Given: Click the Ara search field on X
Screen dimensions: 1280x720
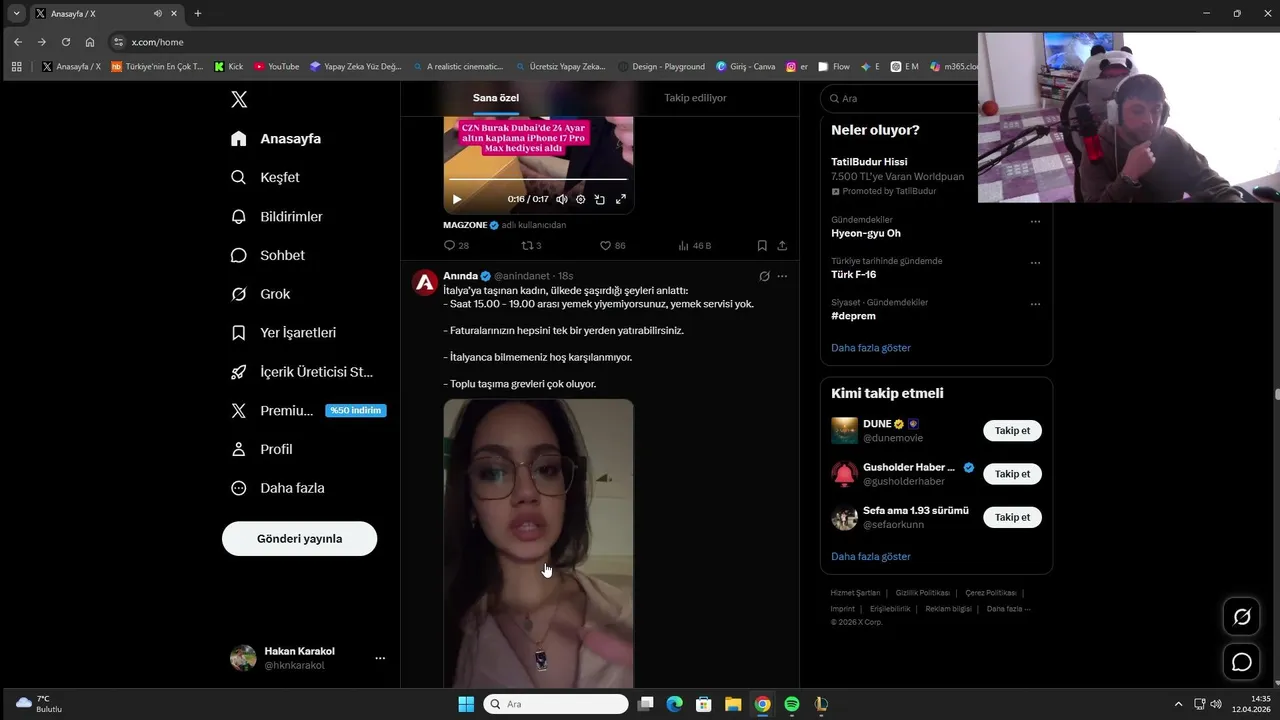Looking at the screenshot, I should (x=900, y=98).
